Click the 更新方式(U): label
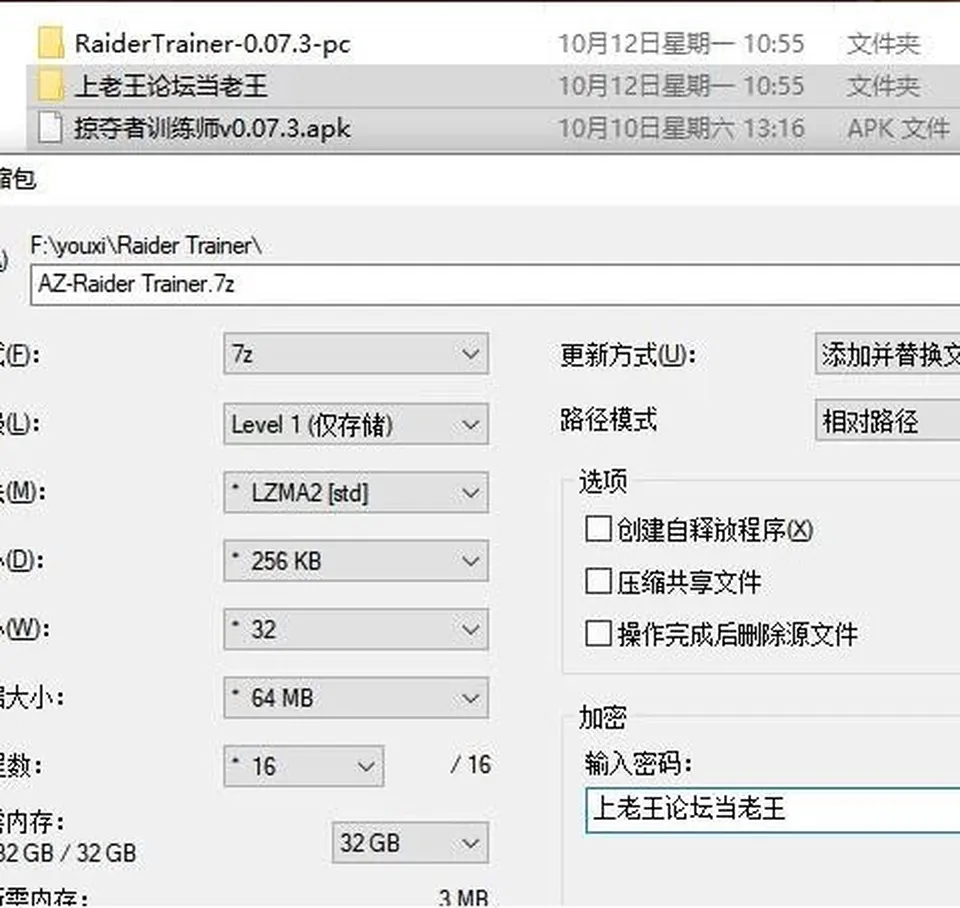 click(628, 355)
